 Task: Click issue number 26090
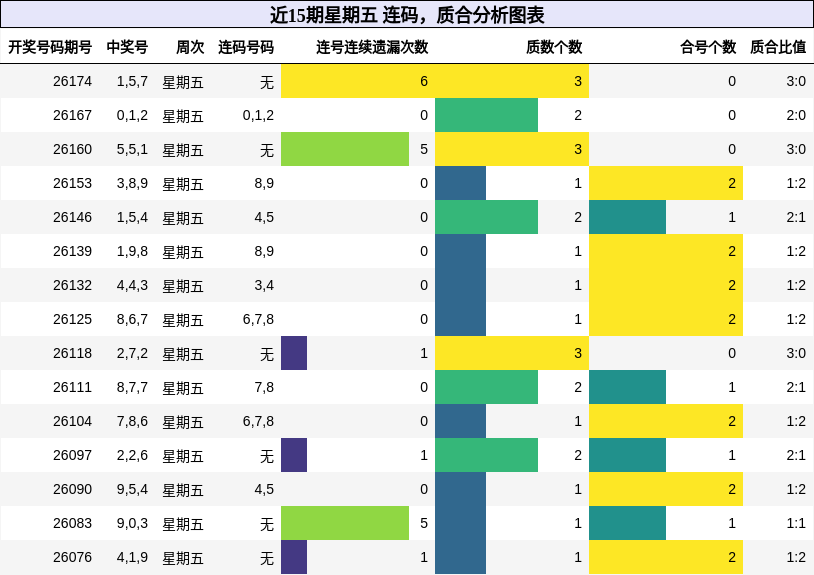click(72, 489)
